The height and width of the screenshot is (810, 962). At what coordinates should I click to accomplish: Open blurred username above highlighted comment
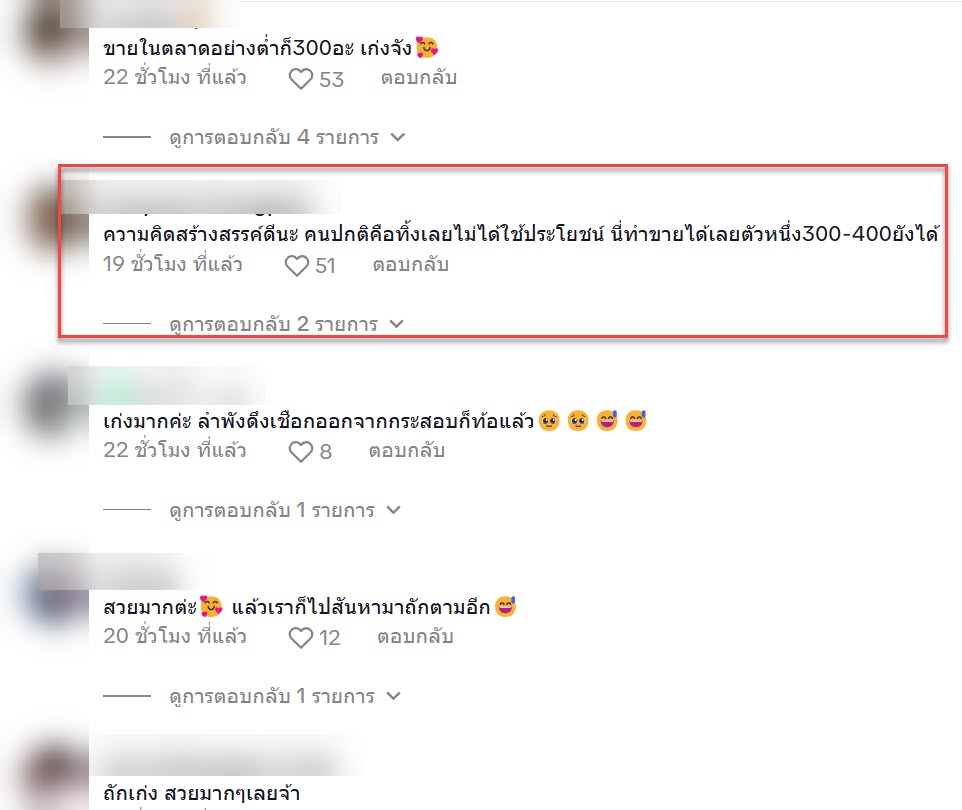[x=202, y=198]
